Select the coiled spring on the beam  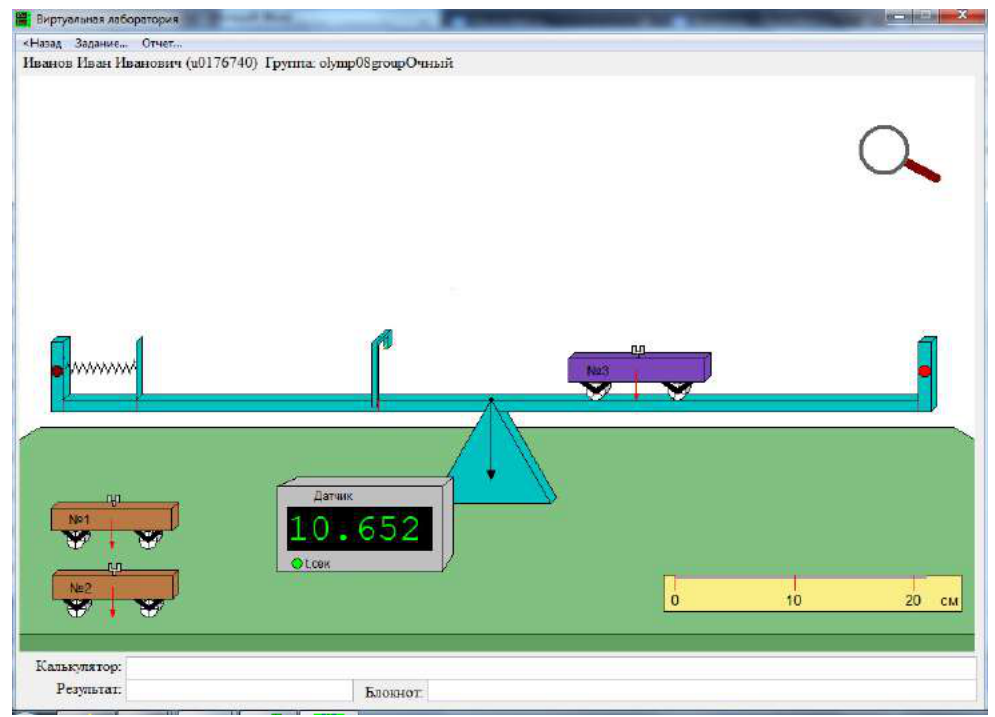pyautogui.click(x=102, y=368)
